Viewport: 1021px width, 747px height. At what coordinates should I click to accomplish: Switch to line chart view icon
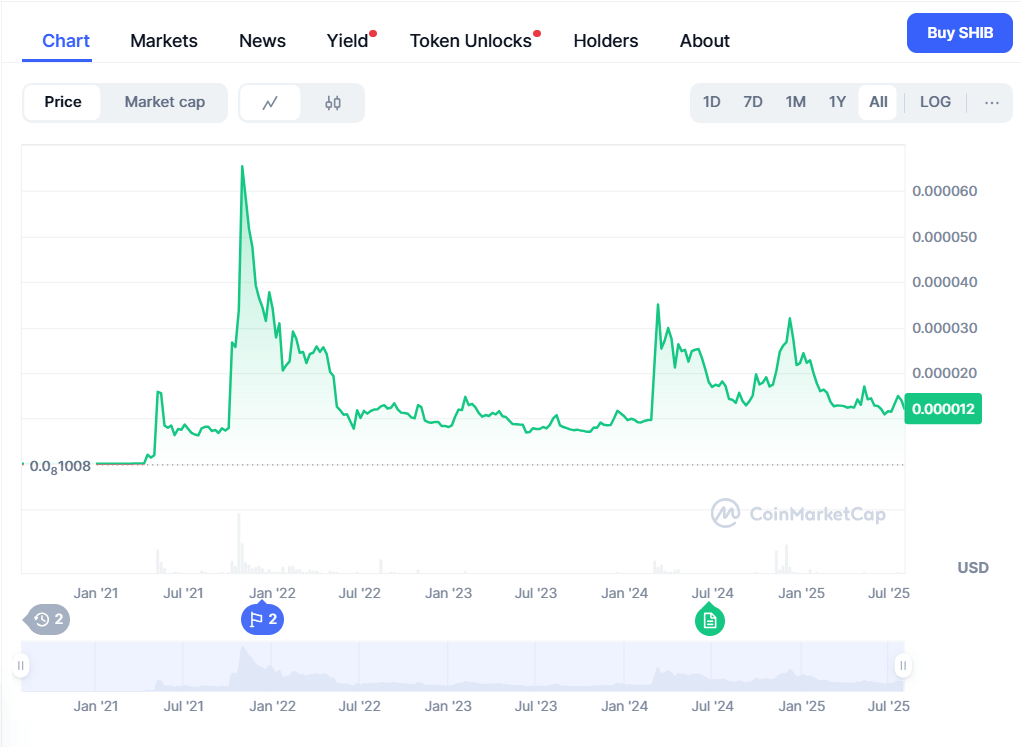[270, 102]
